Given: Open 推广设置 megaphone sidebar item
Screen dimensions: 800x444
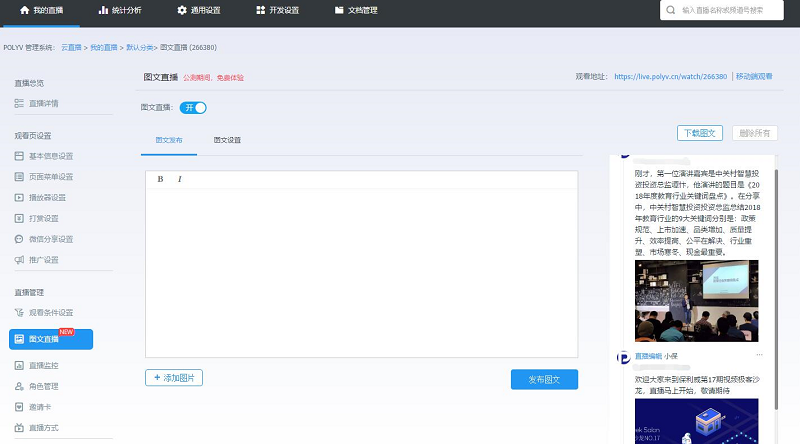Looking at the screenshot, I should (x=43, y=260).
